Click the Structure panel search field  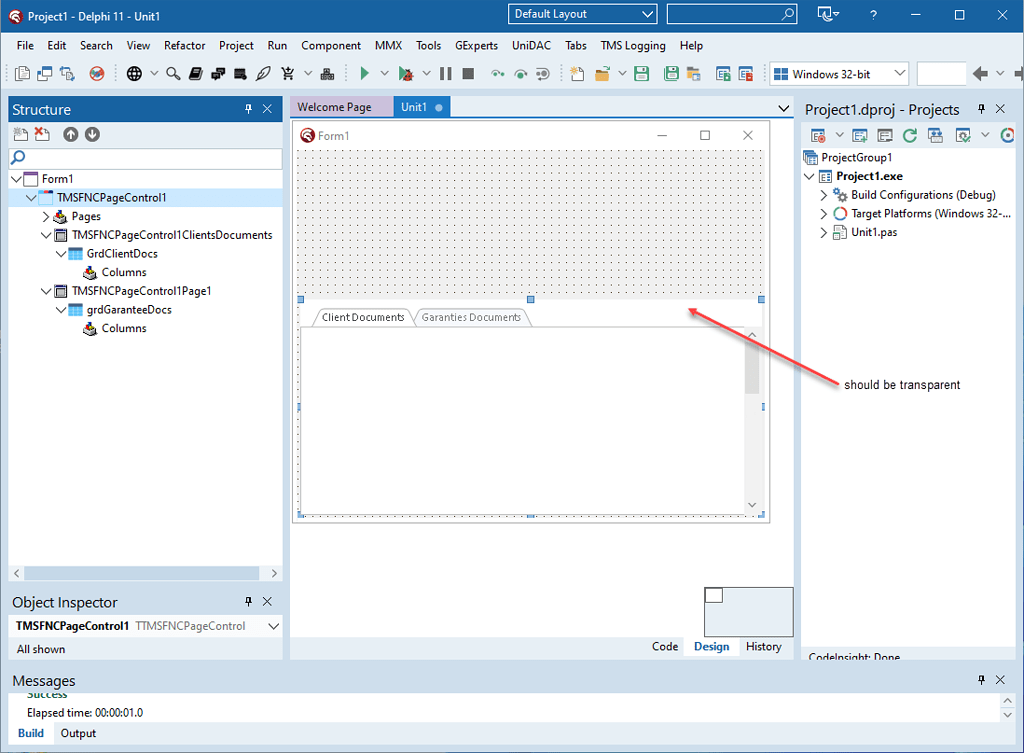tap(146, 157)
